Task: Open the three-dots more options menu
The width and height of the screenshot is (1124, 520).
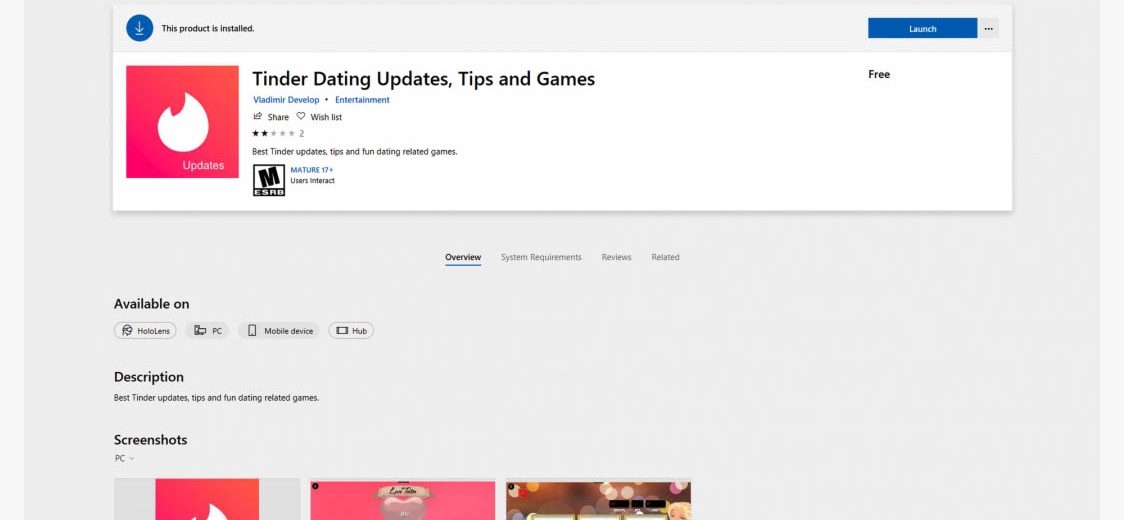Action: (989, 29)
